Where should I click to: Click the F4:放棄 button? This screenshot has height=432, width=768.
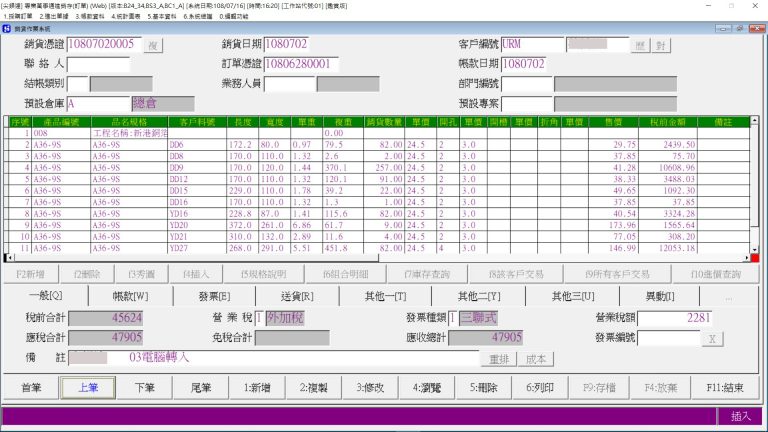click(661, 387)
